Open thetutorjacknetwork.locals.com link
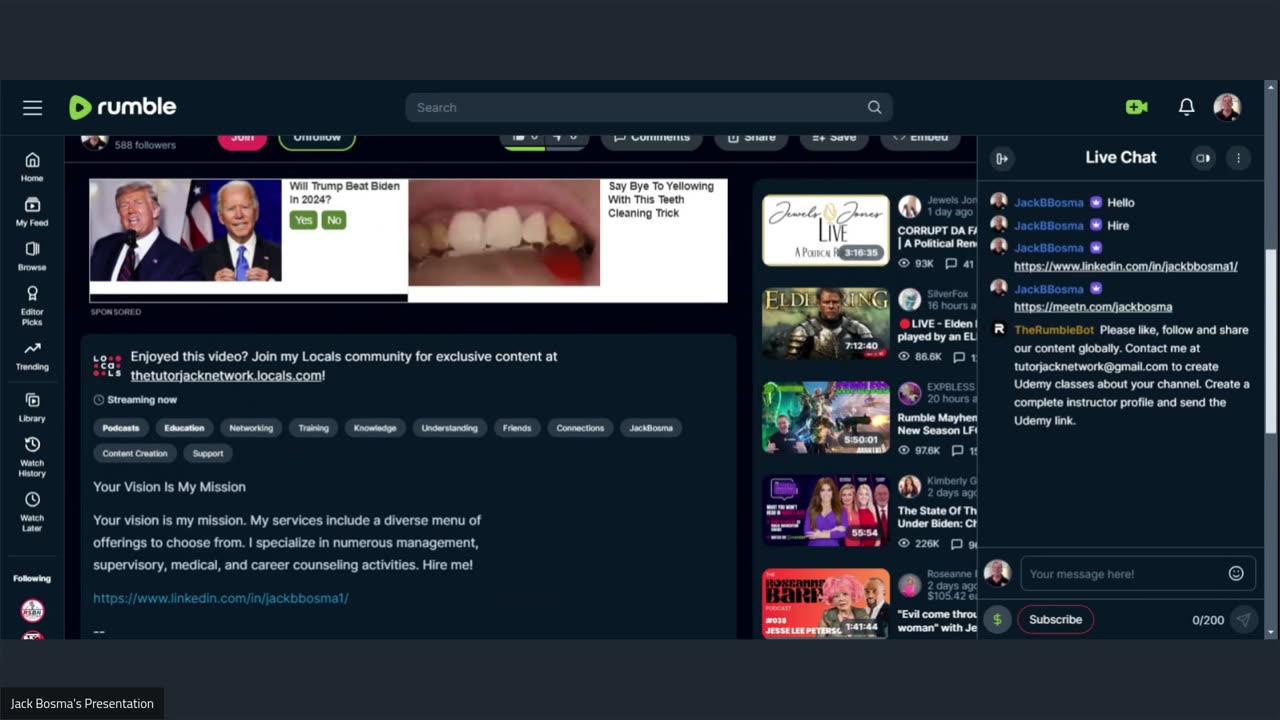The image size is (1280, 720). tap(226, 375)
